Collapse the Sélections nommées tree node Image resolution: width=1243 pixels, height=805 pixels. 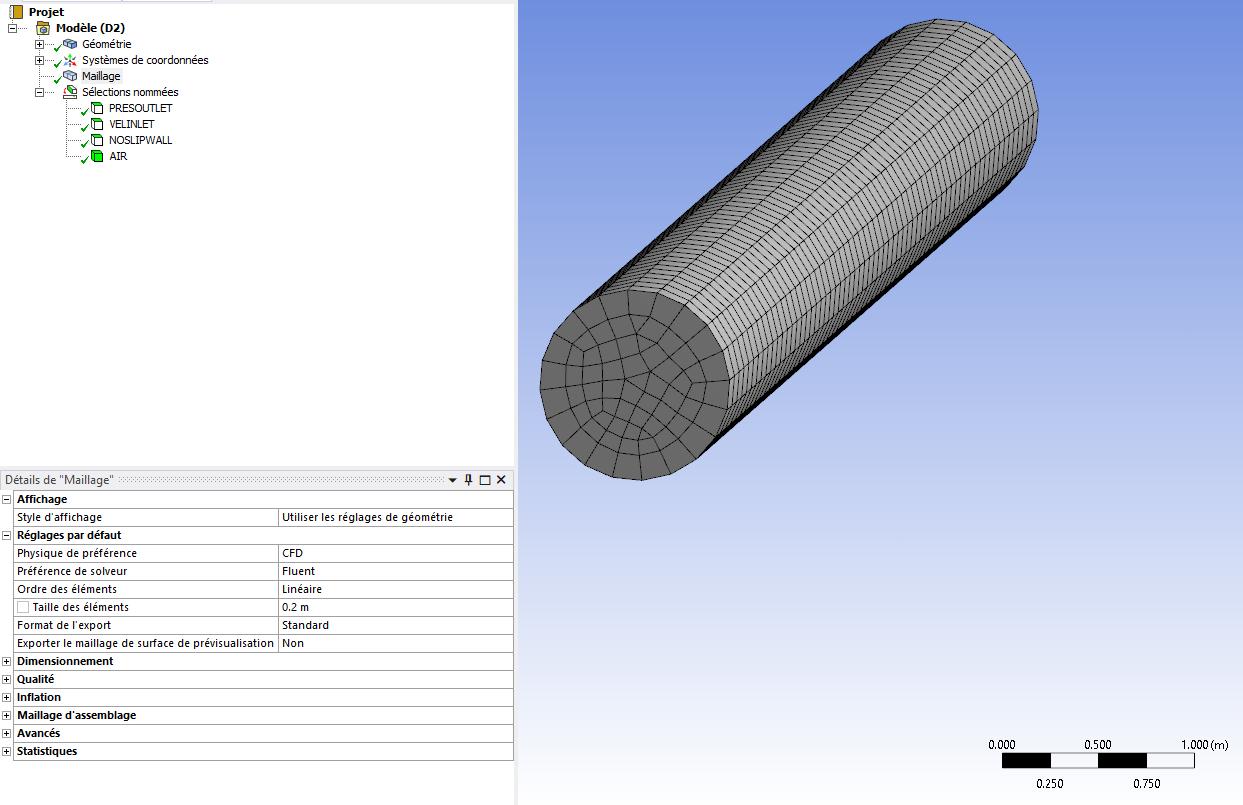pos(39,92)
